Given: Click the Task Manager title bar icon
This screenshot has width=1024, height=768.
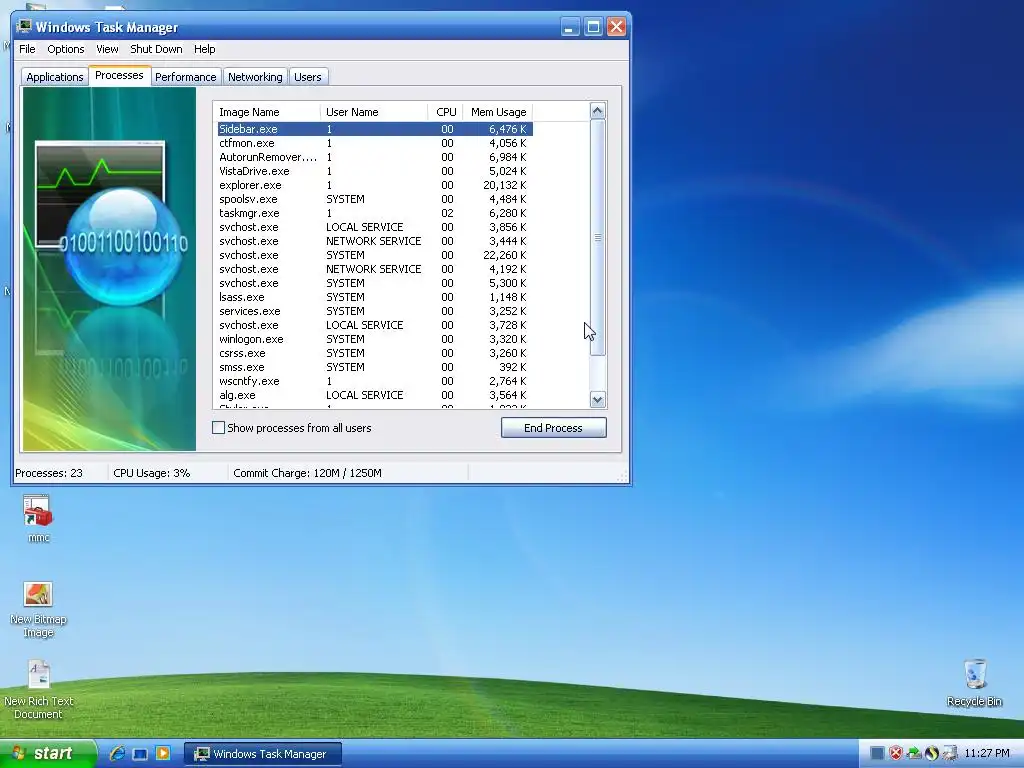Looking at the screenshot, I should pyautogui.click(x=24, y=27).
